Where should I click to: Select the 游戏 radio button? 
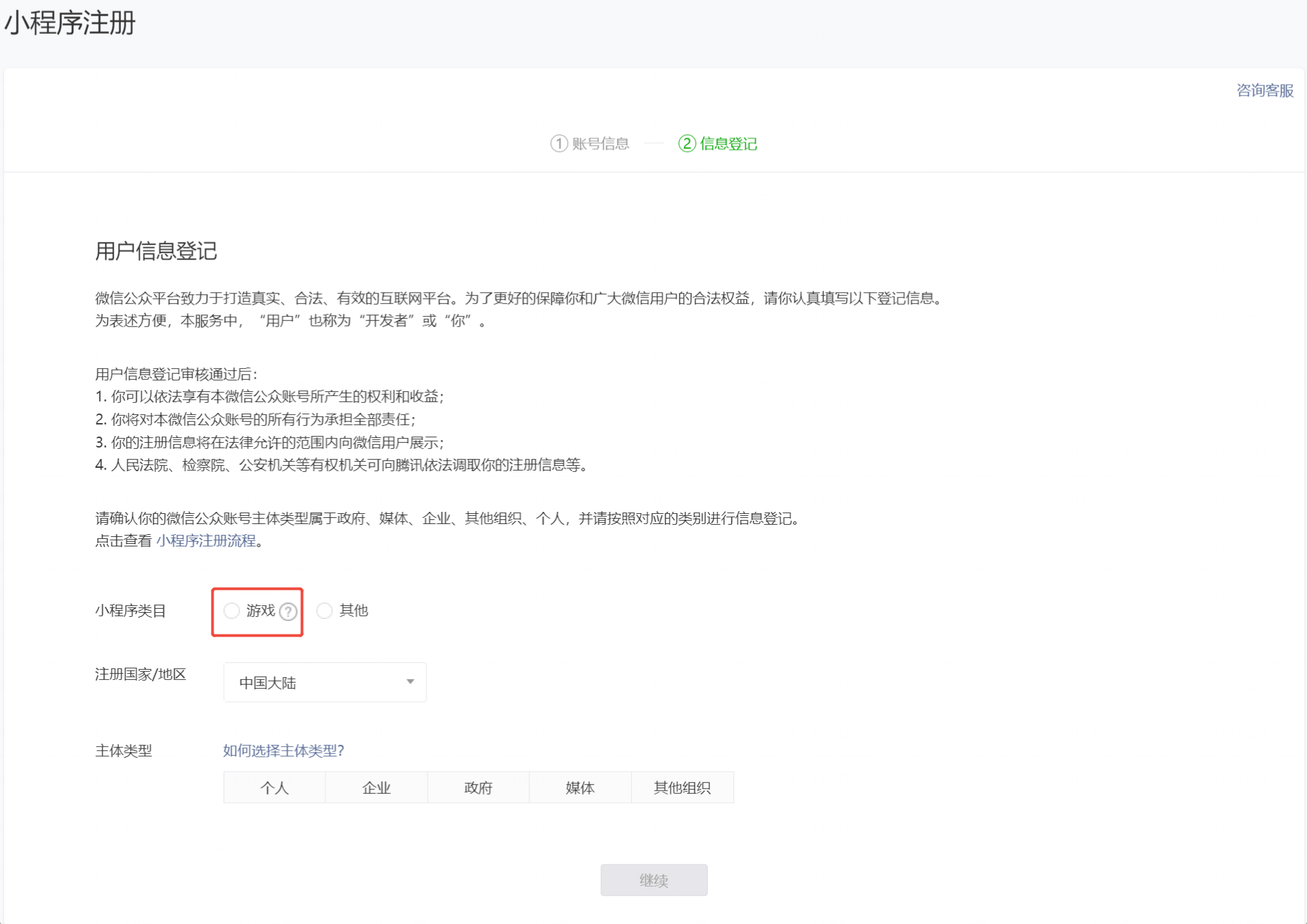(232, 611)
